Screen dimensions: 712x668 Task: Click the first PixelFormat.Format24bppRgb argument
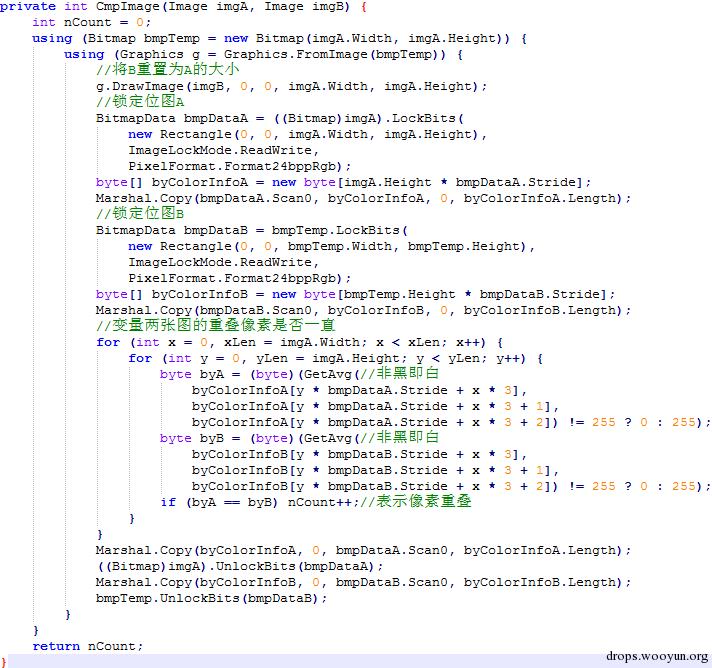pyautogui.click(x=239, y=166)
